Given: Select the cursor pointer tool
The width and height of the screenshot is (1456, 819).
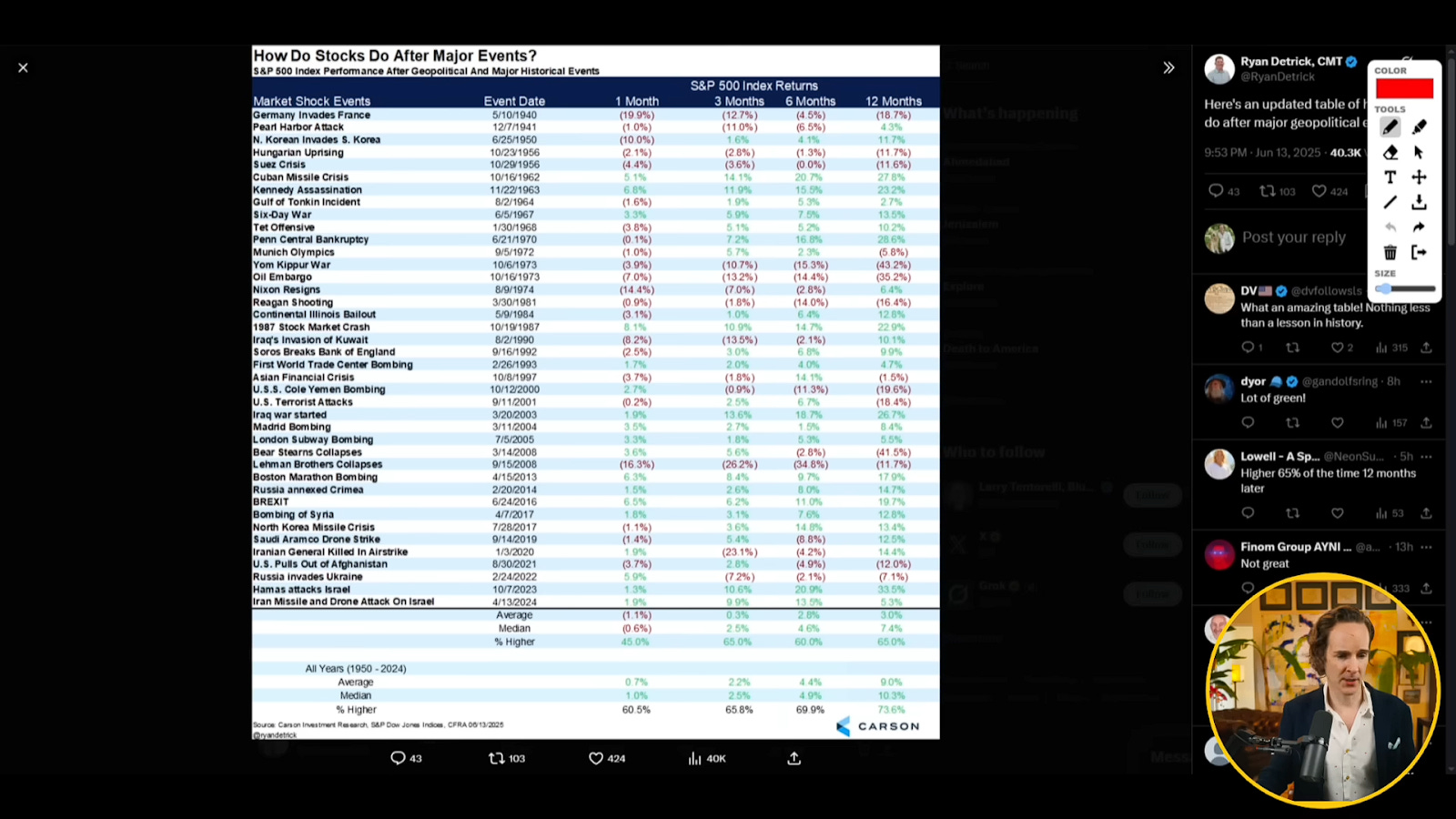Looking at the screenshot, I should [x=1419, y=152].
